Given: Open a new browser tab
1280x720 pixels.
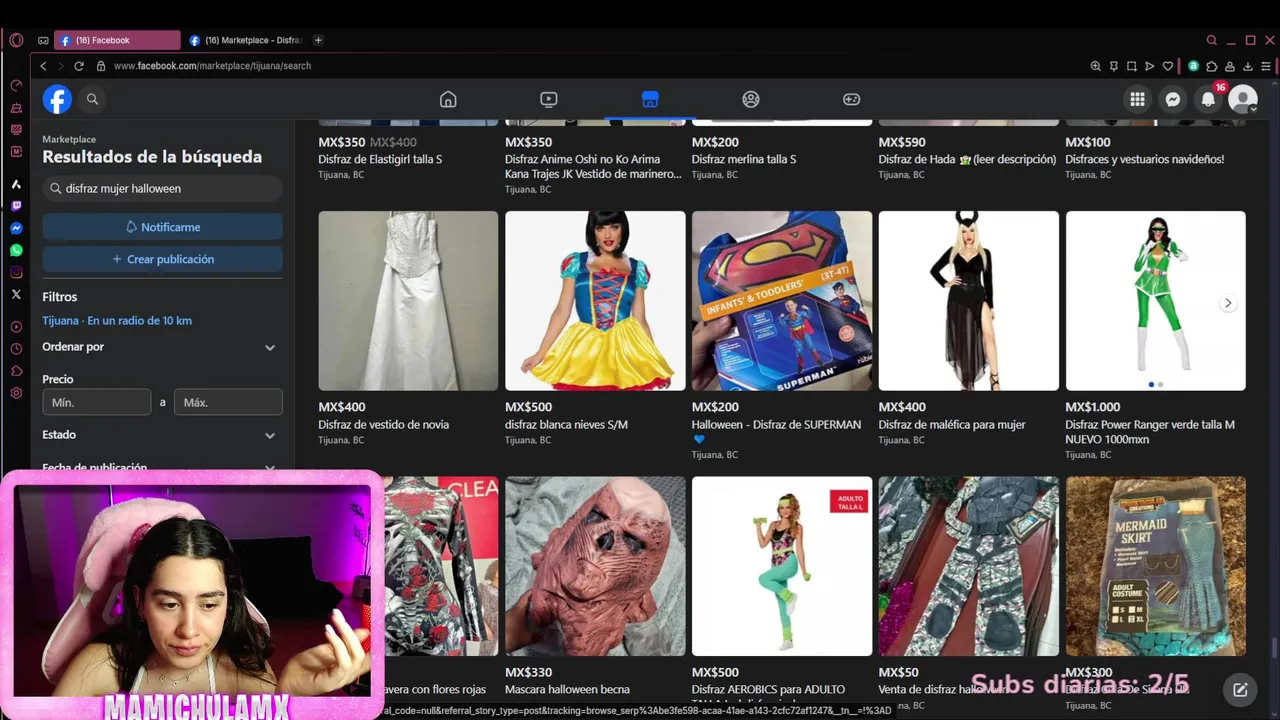Looking at the screenshot, I should (x=318, y=40).
